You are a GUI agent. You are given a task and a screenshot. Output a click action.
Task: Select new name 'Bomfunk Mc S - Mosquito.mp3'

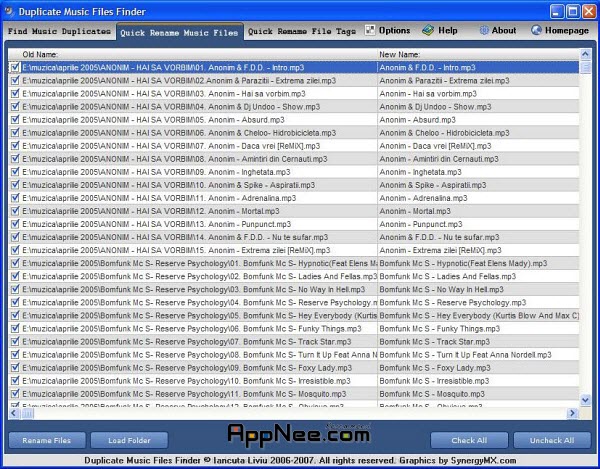[x=432, y=394]
